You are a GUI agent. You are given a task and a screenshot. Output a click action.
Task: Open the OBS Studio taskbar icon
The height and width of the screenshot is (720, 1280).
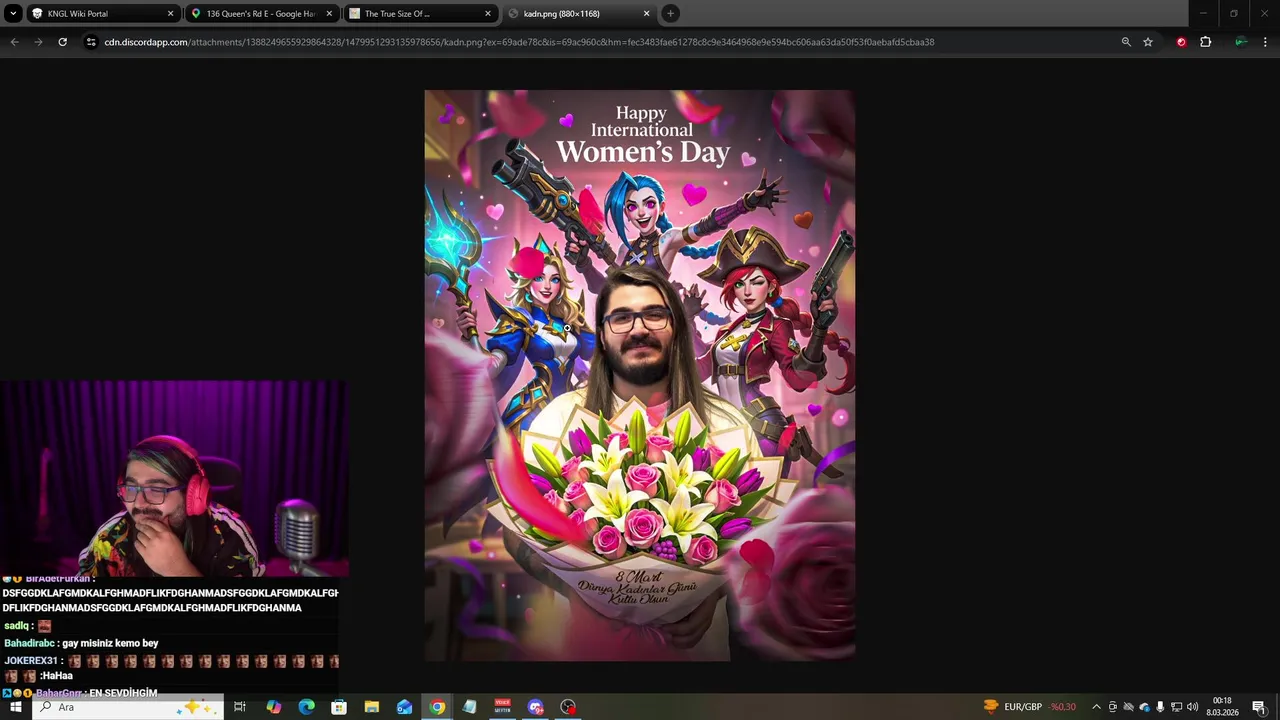(568, 707)
